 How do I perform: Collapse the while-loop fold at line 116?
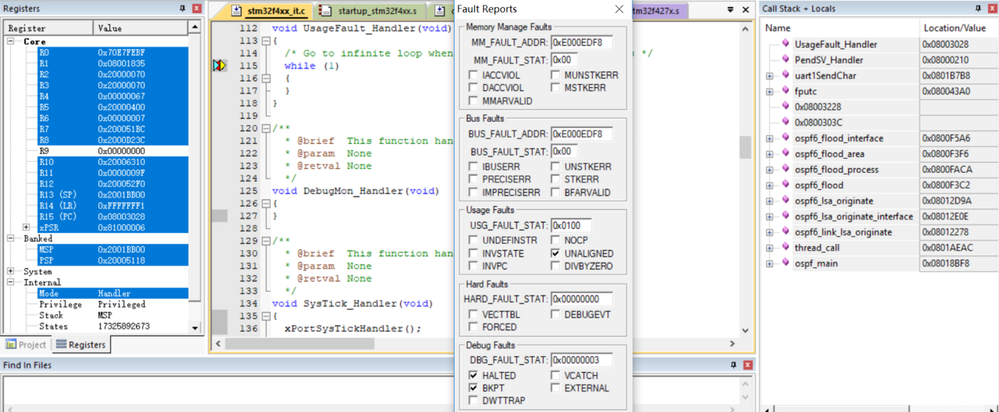point(266,78)
